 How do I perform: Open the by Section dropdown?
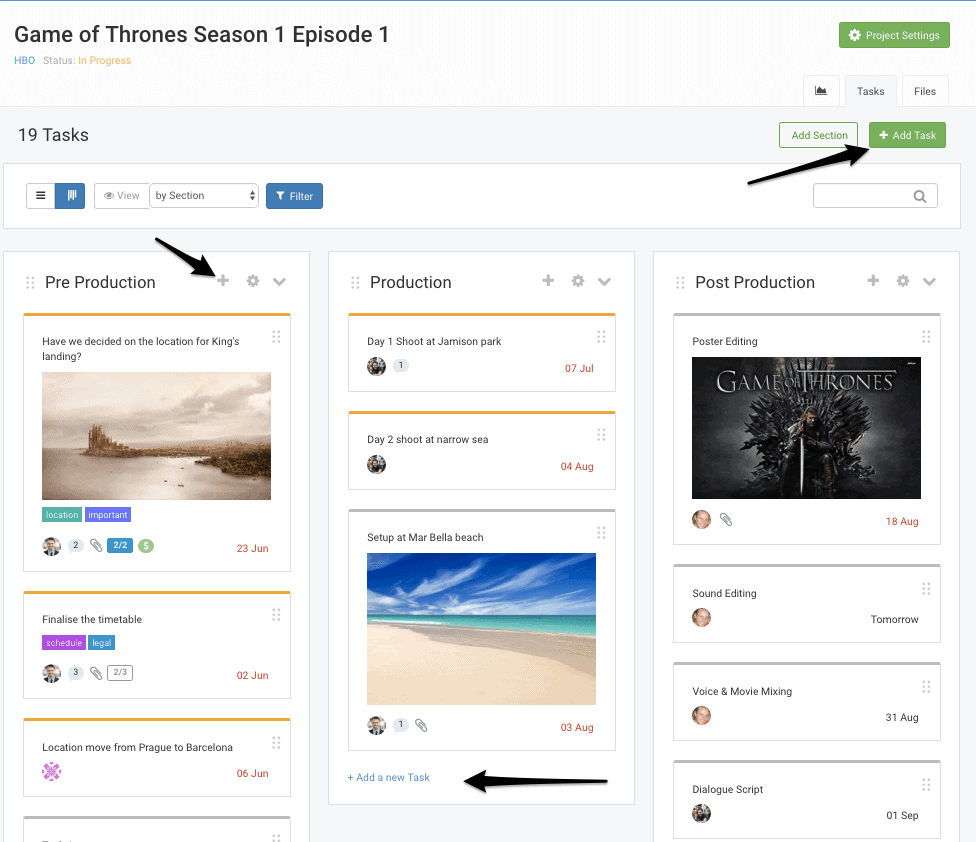tap(204, 195)
